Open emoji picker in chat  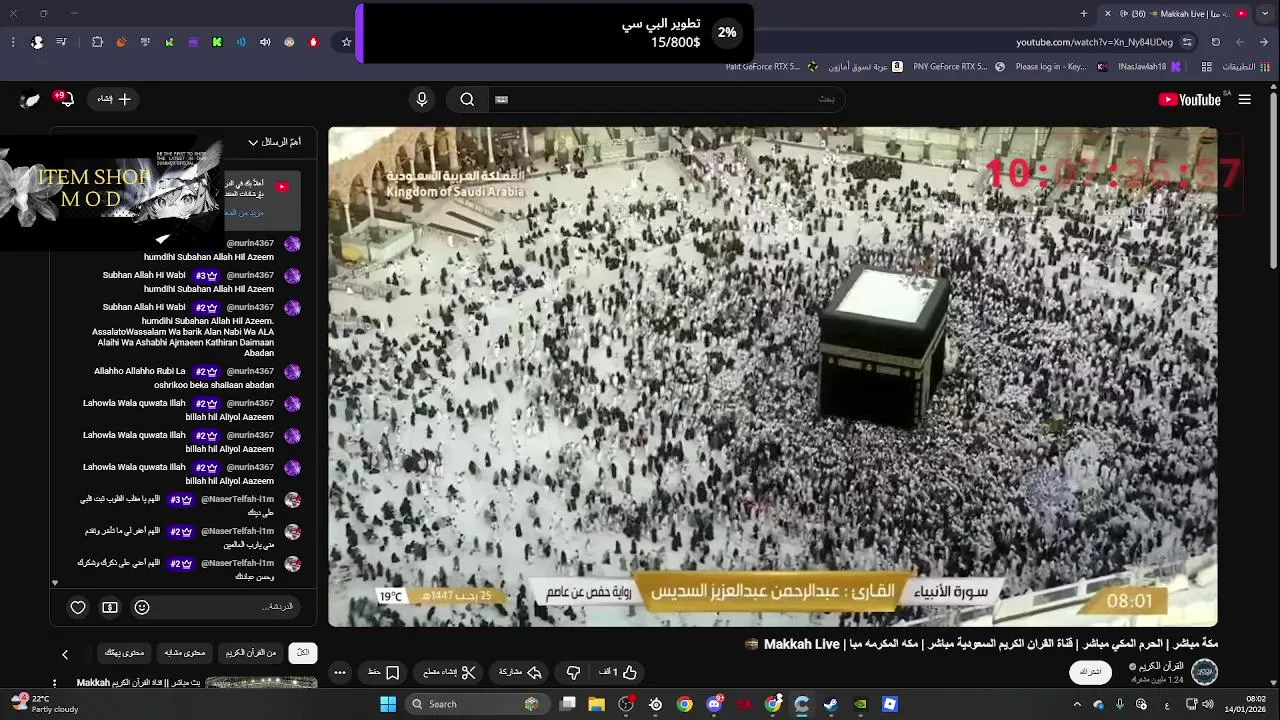tap(142, 607)
